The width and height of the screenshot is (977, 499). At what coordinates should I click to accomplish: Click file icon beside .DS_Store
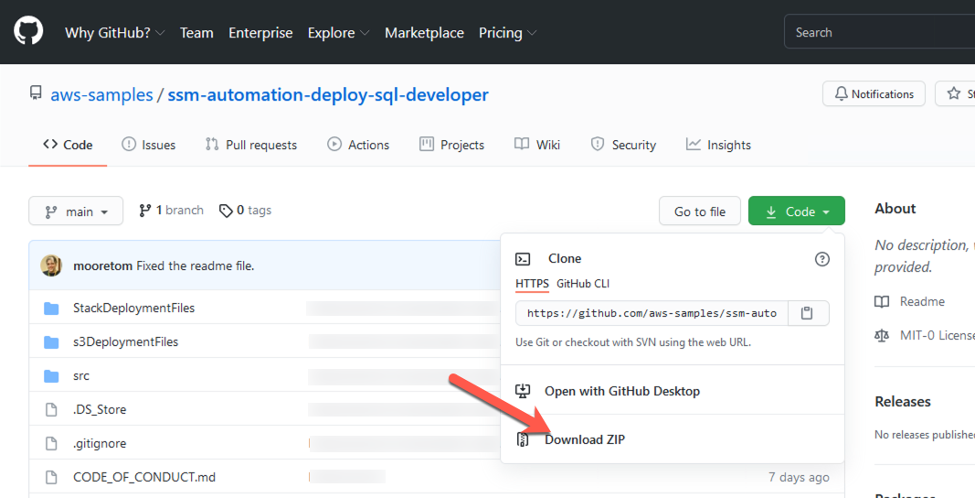pos(52,410)
